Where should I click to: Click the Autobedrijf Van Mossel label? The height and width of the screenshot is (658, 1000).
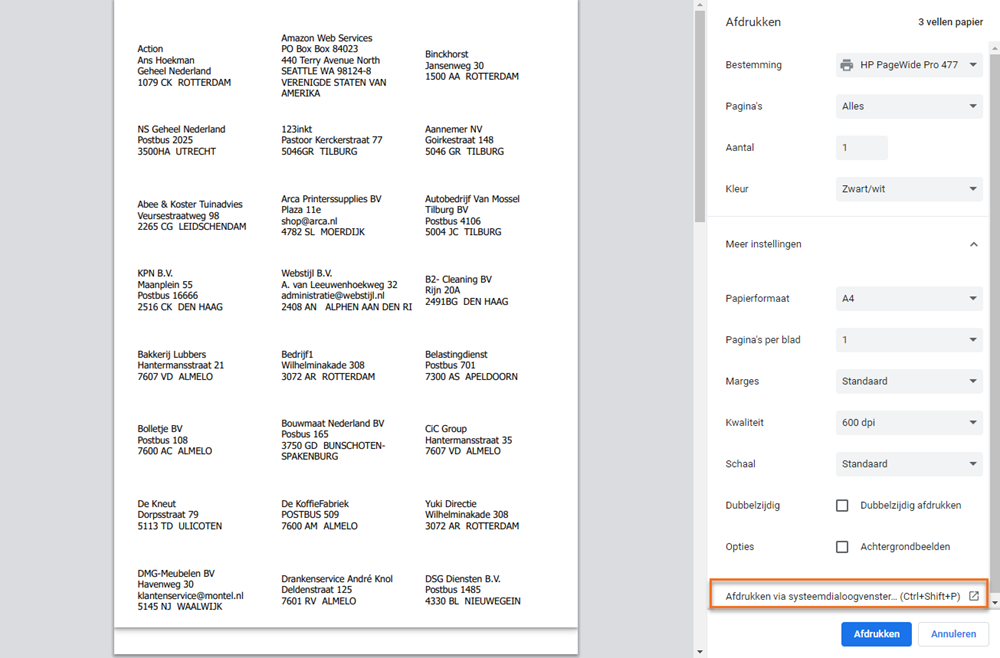(472, 216)
